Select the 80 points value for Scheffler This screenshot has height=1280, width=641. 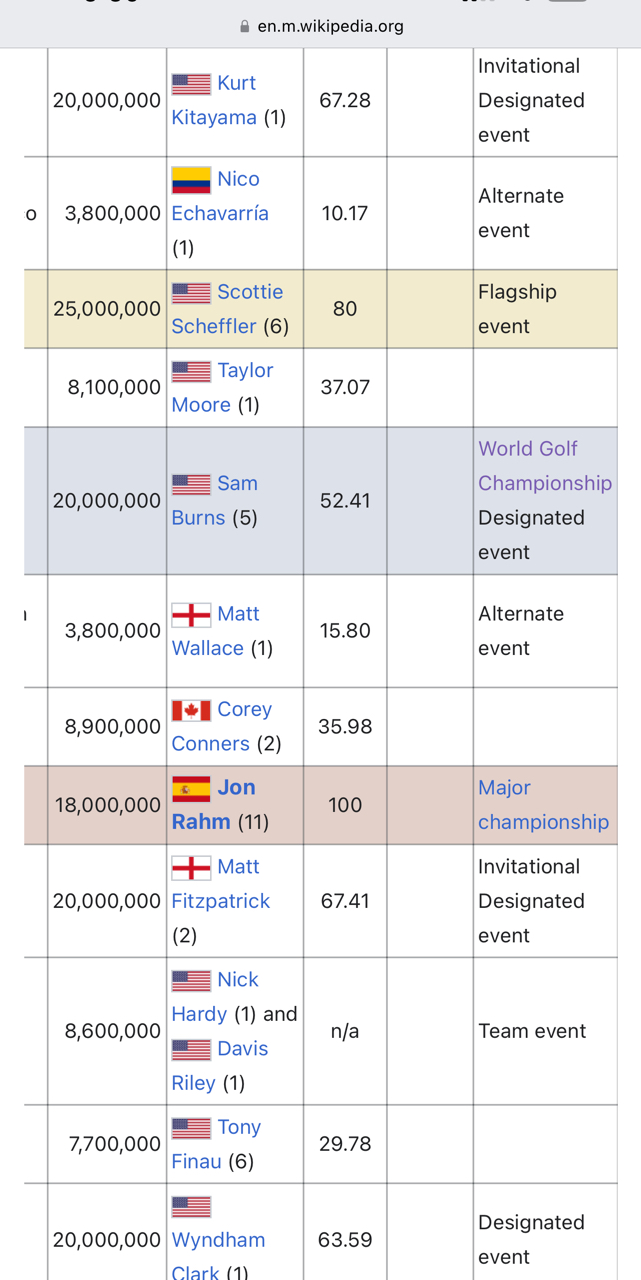coord(345,309)
